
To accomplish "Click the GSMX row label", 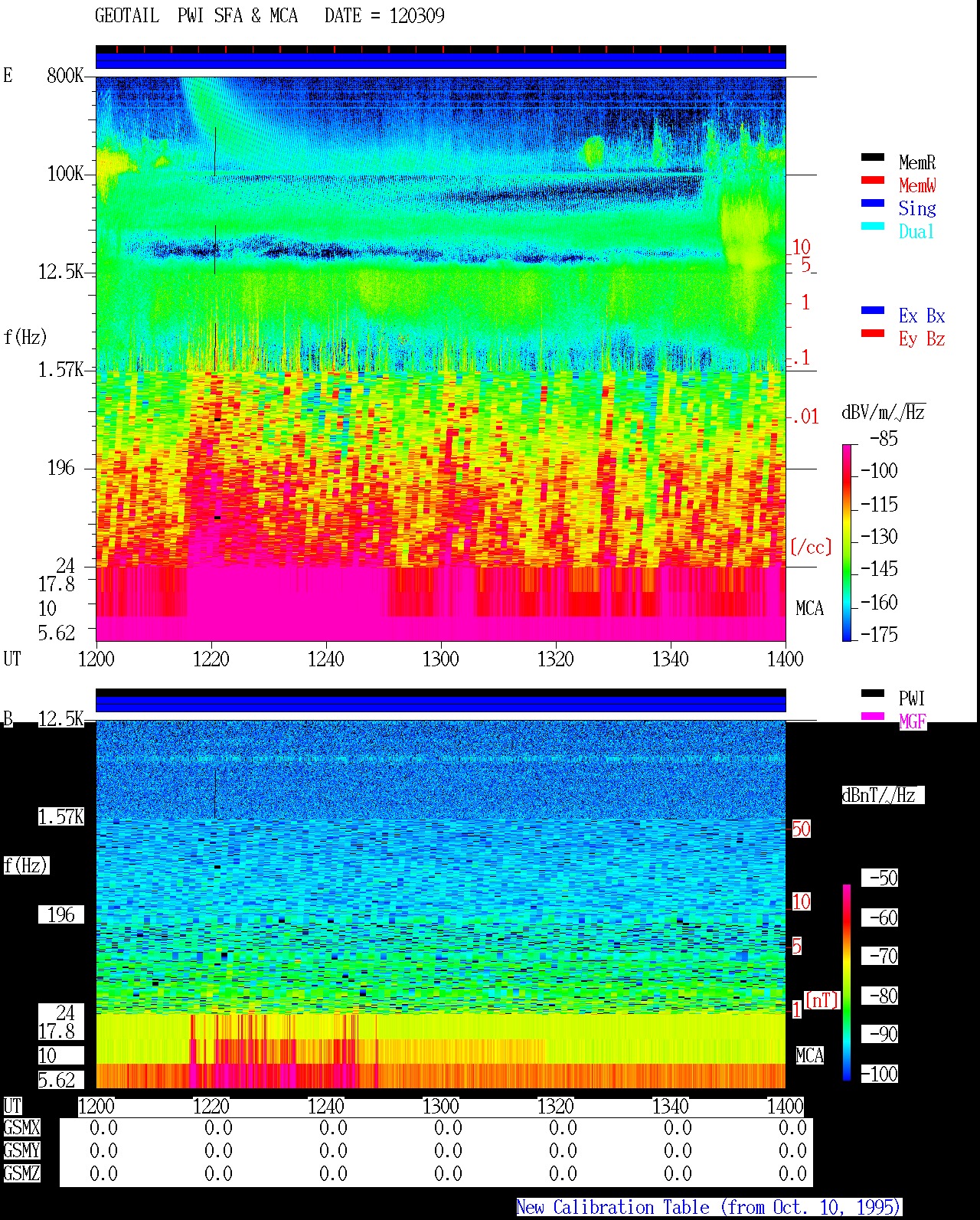I will click(x=21, y=1127).
